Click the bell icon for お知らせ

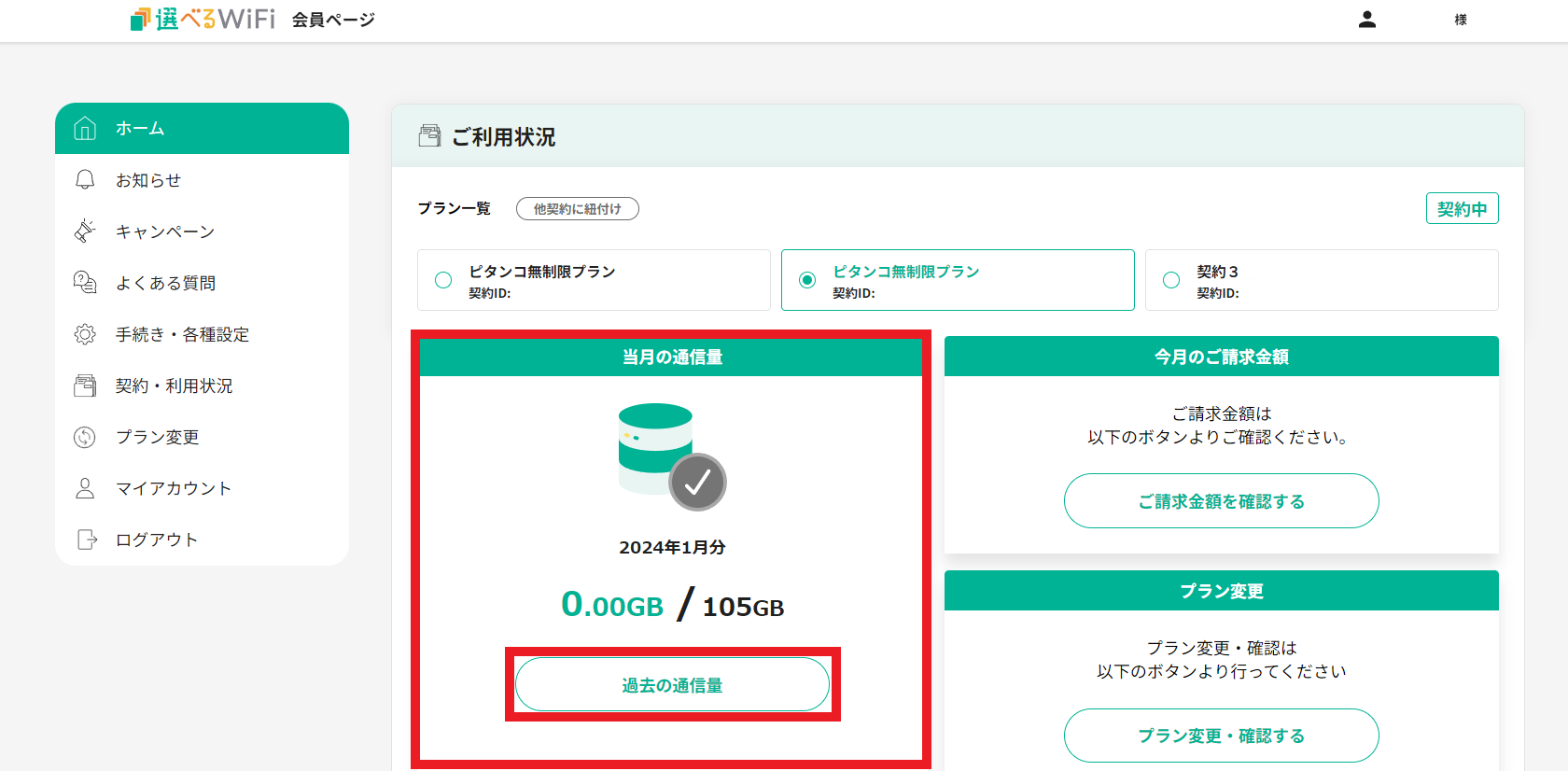pos(85,179)
